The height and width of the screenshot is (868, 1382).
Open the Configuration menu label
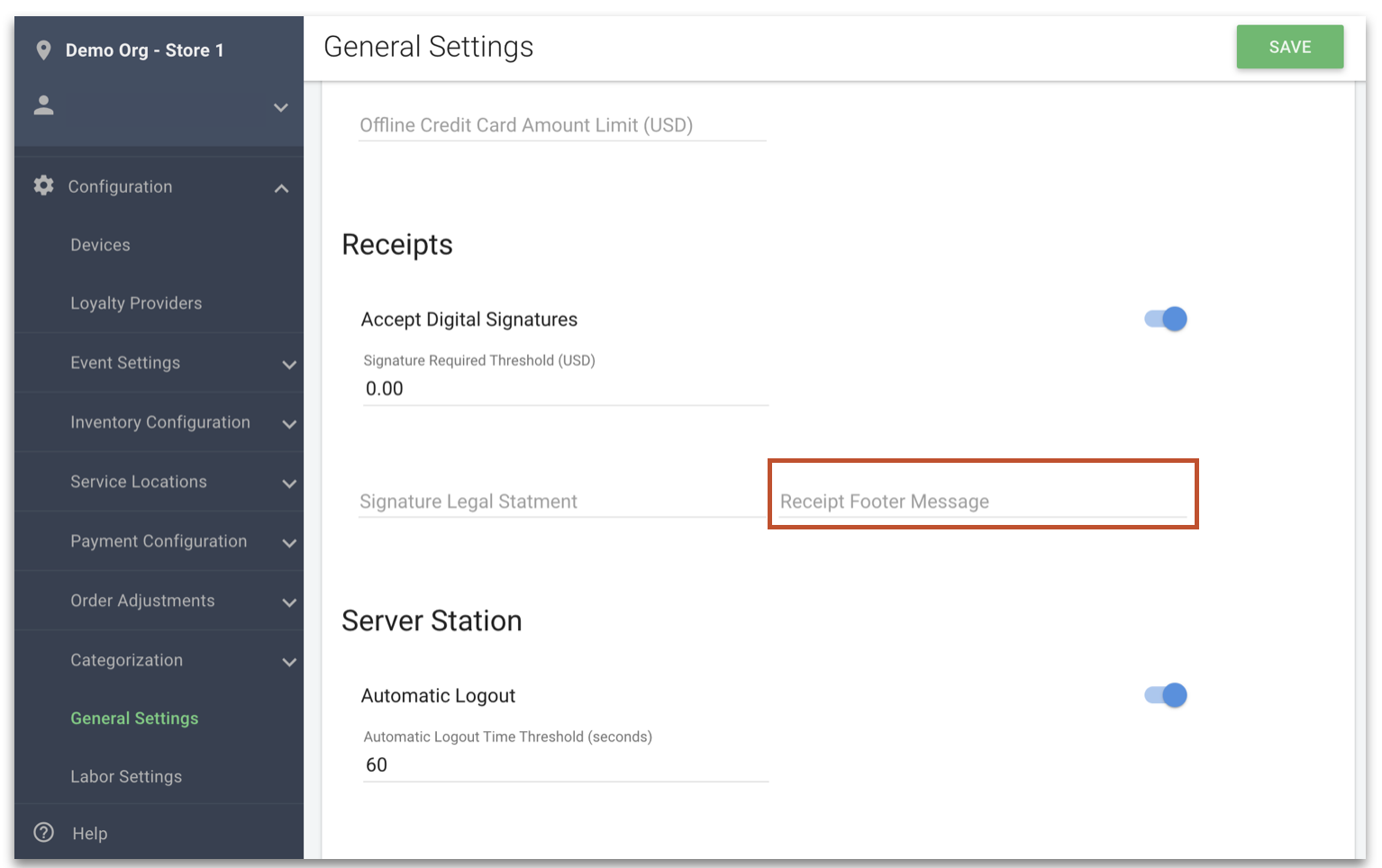(x=121, y=186)
